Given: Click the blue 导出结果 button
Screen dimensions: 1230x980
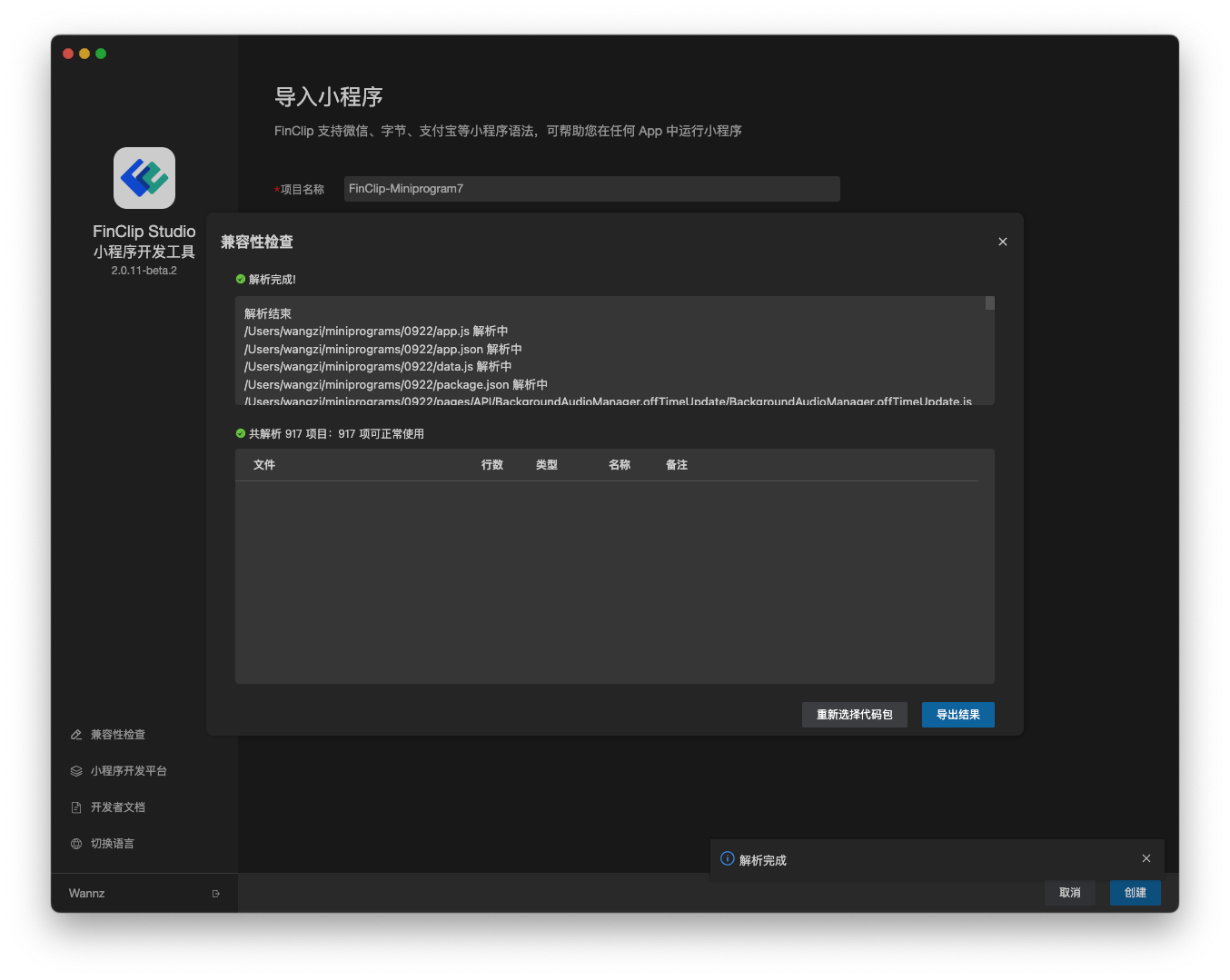Looking at the screenshot, I should point(957,715).
